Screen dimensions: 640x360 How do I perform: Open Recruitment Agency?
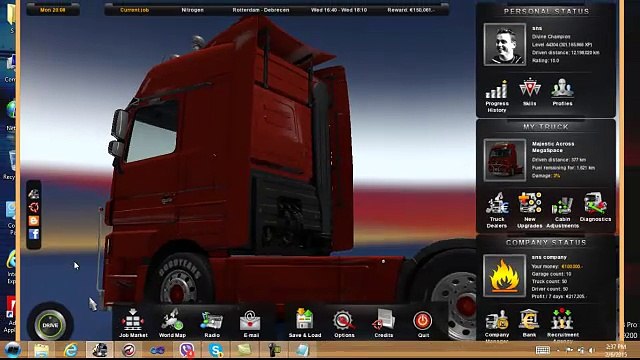[562, 324]
